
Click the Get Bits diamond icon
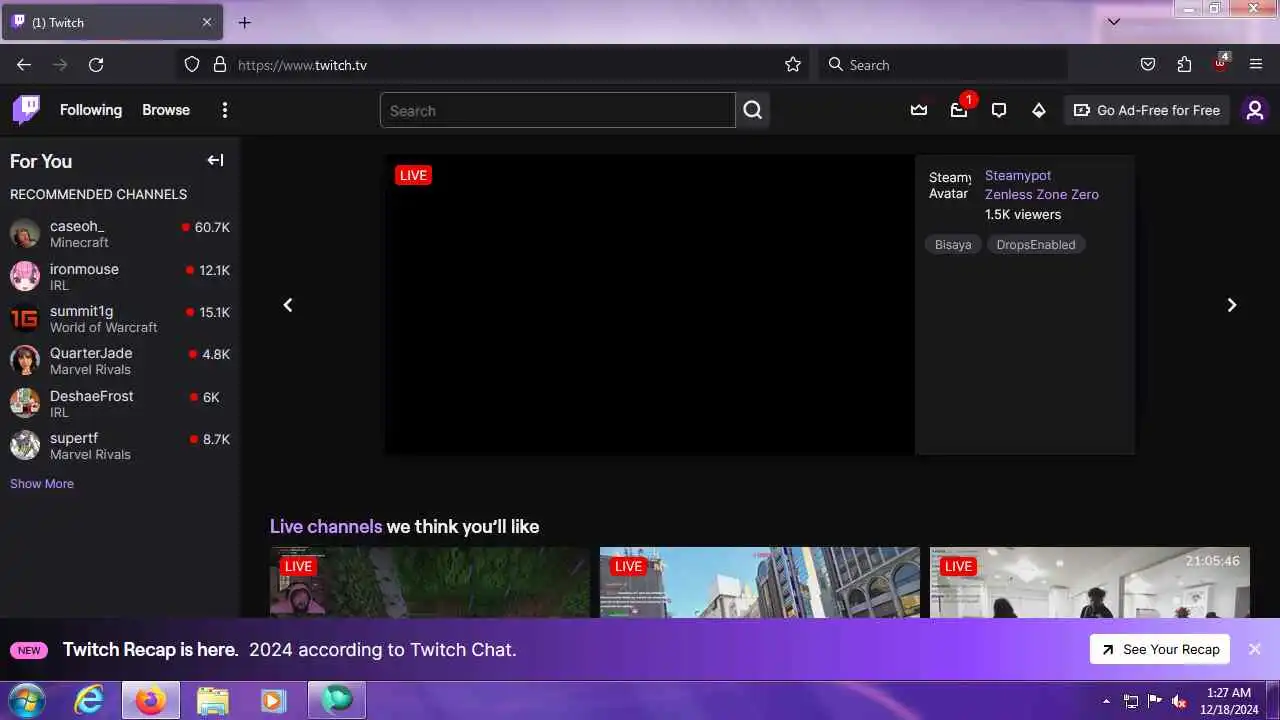tap(1039, 110)
